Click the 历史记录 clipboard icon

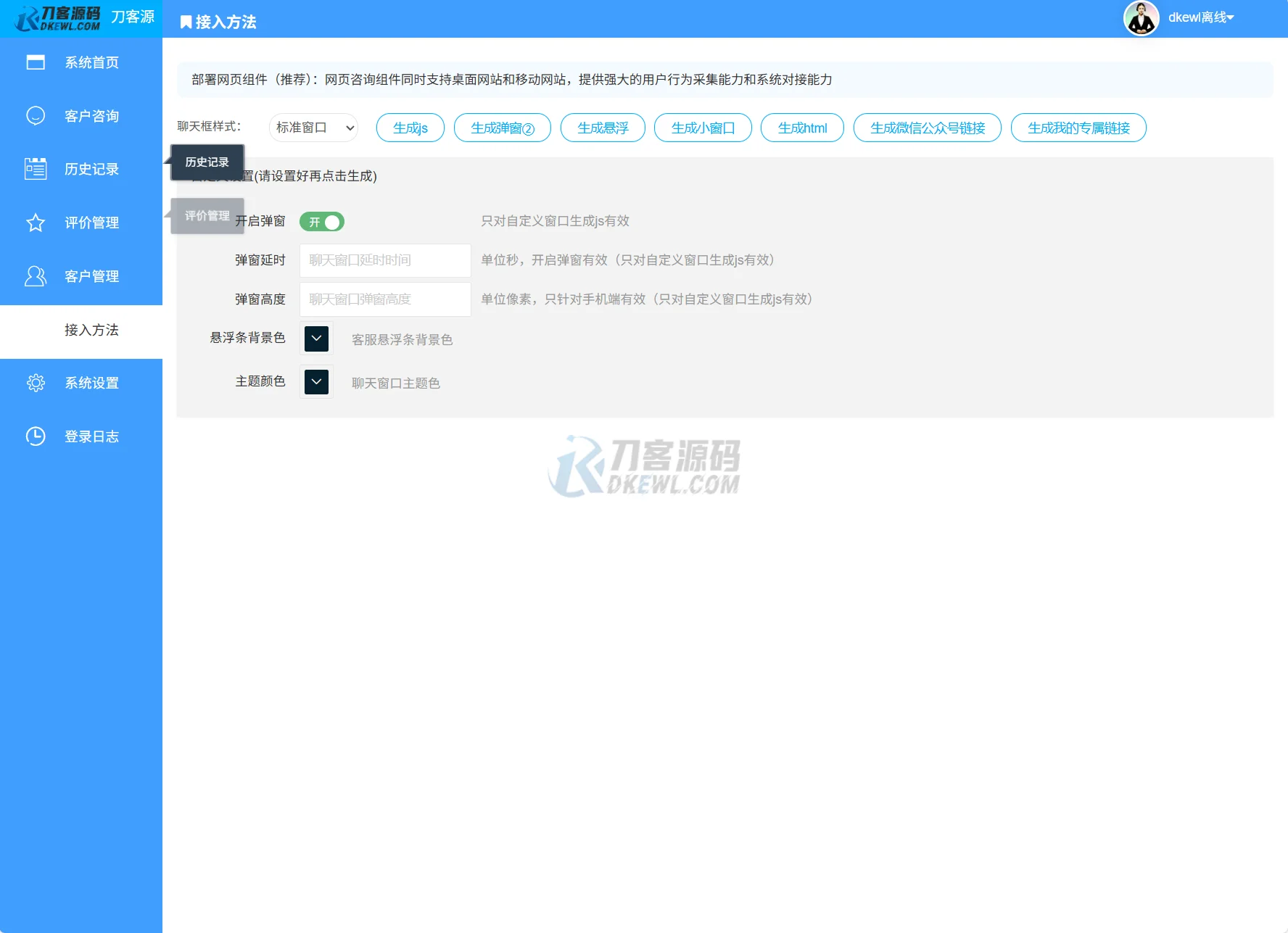36,169
